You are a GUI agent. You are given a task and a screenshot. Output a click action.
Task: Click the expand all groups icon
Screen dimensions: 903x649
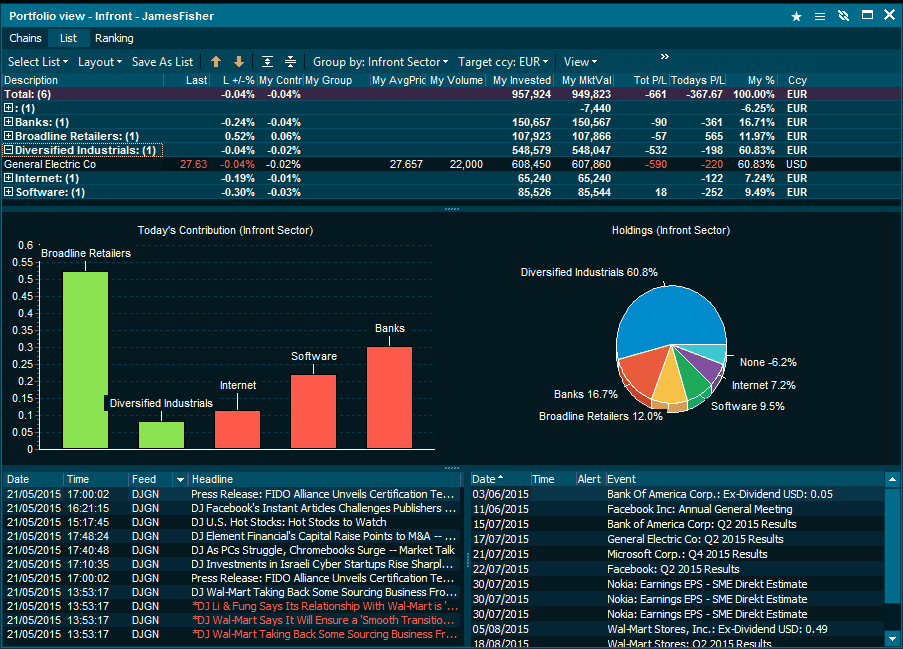point(267,62)
